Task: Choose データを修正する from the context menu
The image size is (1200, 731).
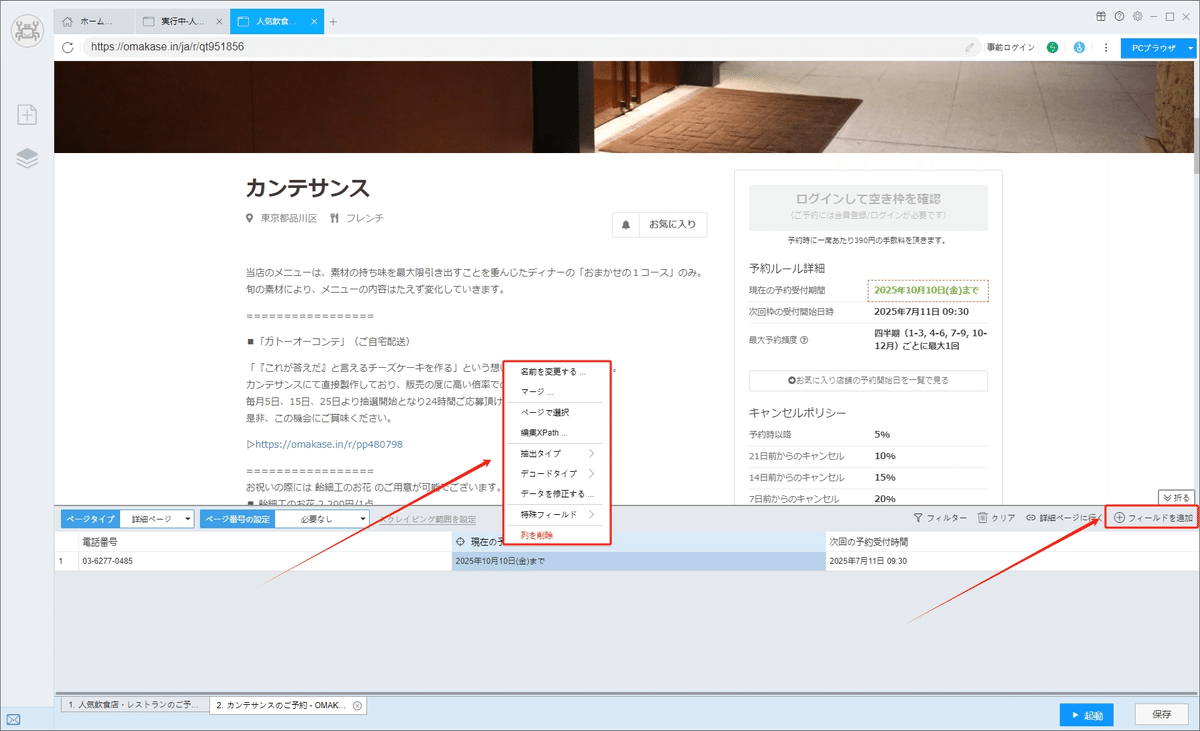Action: (557, 494)
